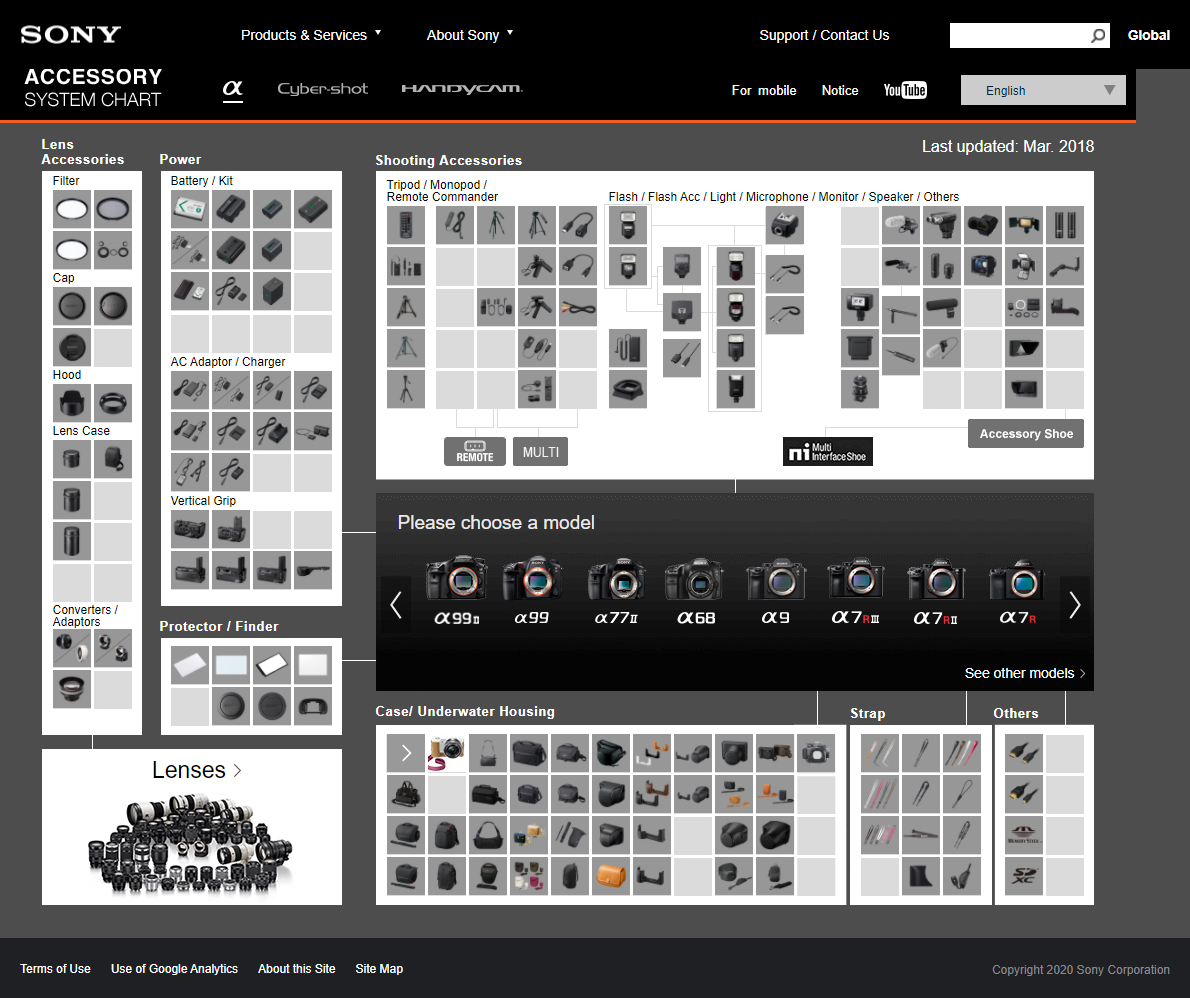The height and width of the screenshot is (998, 1190).
Task: Select the light-blue screen protector icon
Action: 231,666
